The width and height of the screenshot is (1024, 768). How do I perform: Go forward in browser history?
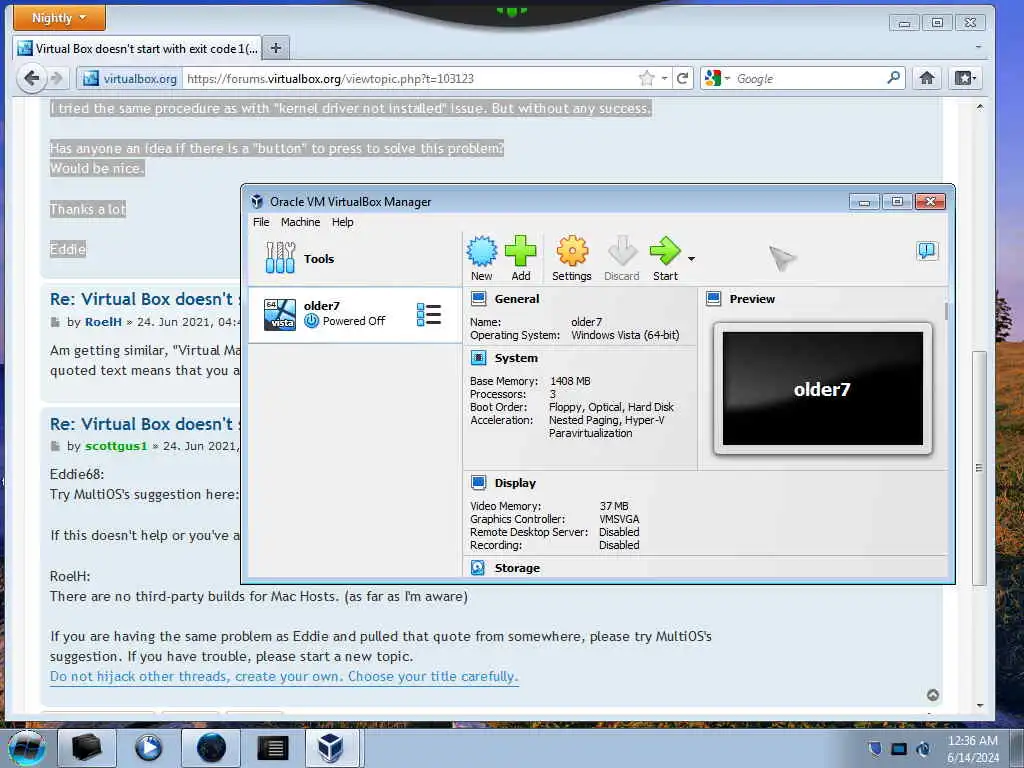click(x=57, y=78)
